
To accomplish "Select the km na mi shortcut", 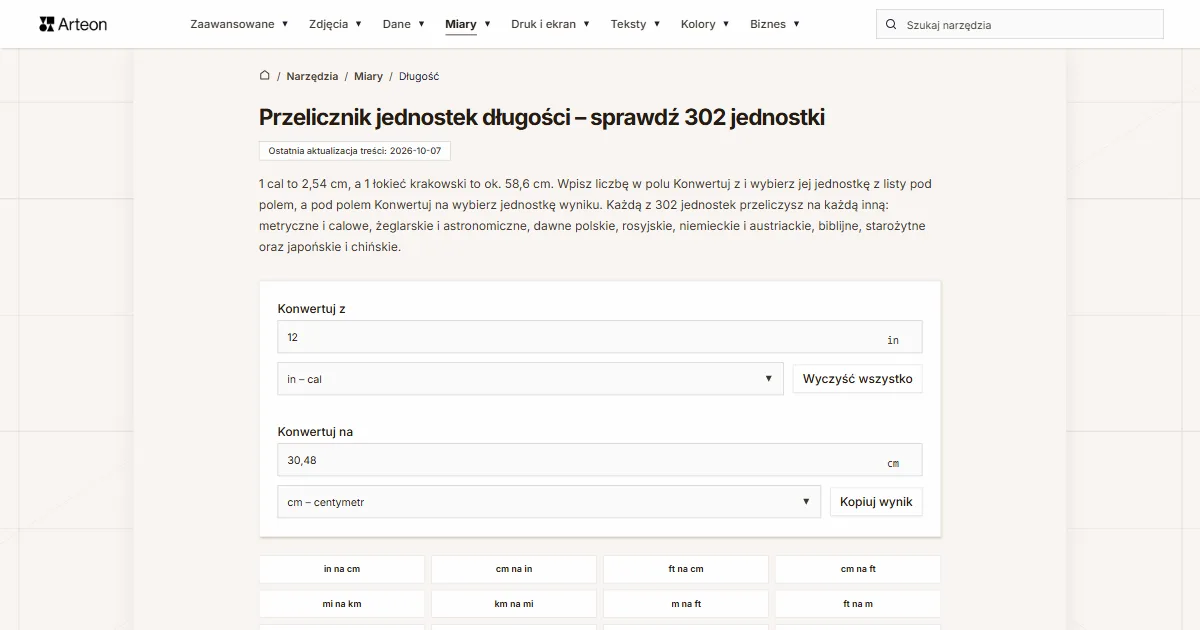I will (x=514, y=604).
